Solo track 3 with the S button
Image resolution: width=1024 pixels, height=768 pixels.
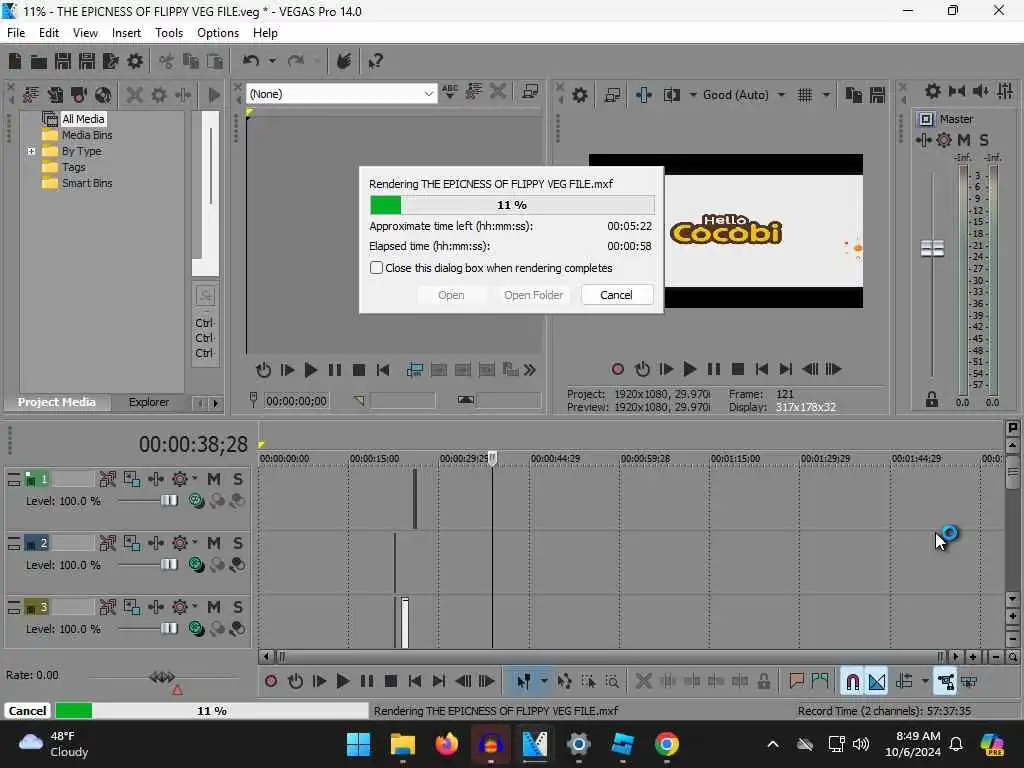click(238, 607)
